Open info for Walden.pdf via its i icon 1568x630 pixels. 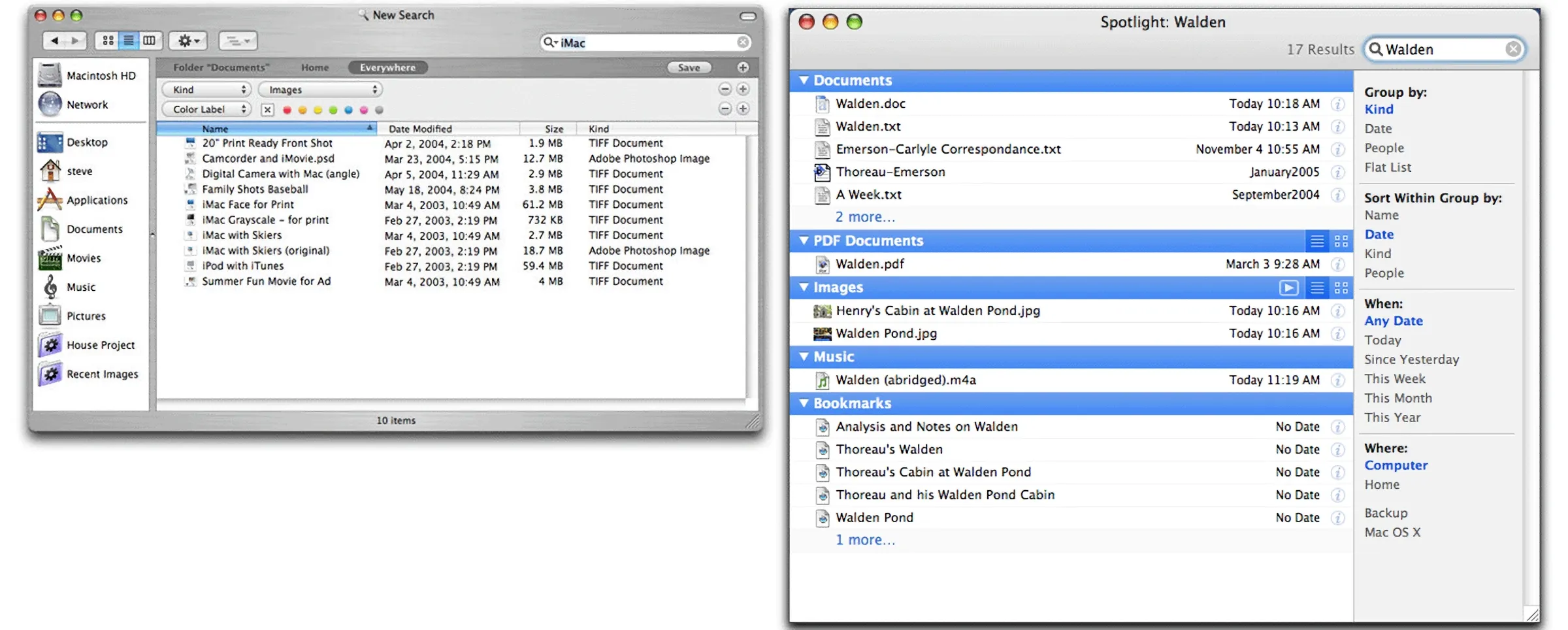pos(1338,264)
